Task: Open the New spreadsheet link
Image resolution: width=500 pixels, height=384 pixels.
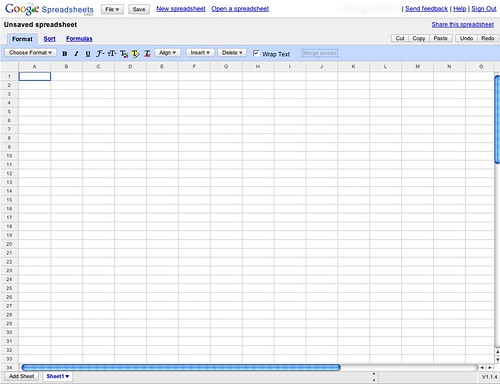Action: point(181,9)
